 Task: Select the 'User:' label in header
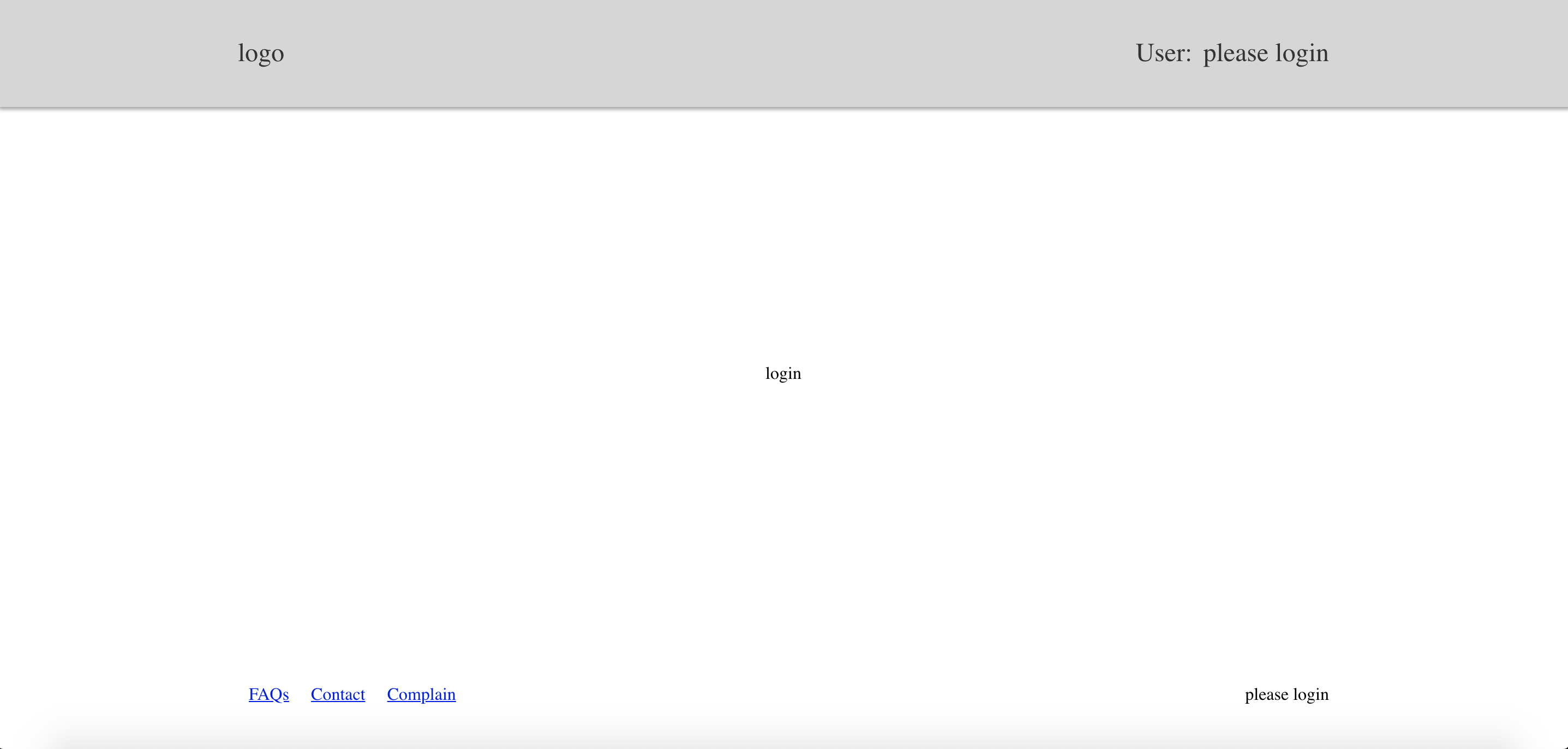[x=1163, y=53]
